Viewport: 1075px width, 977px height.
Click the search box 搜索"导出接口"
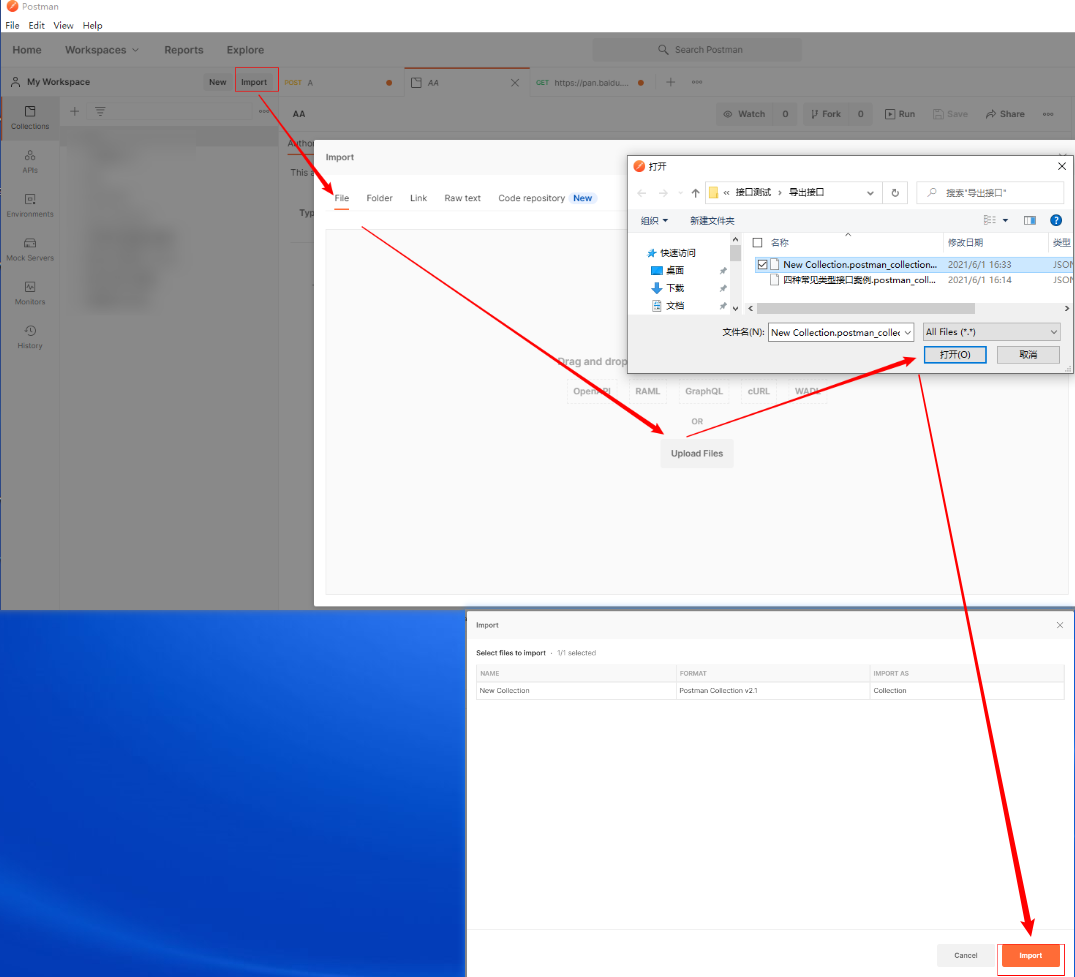989,193
